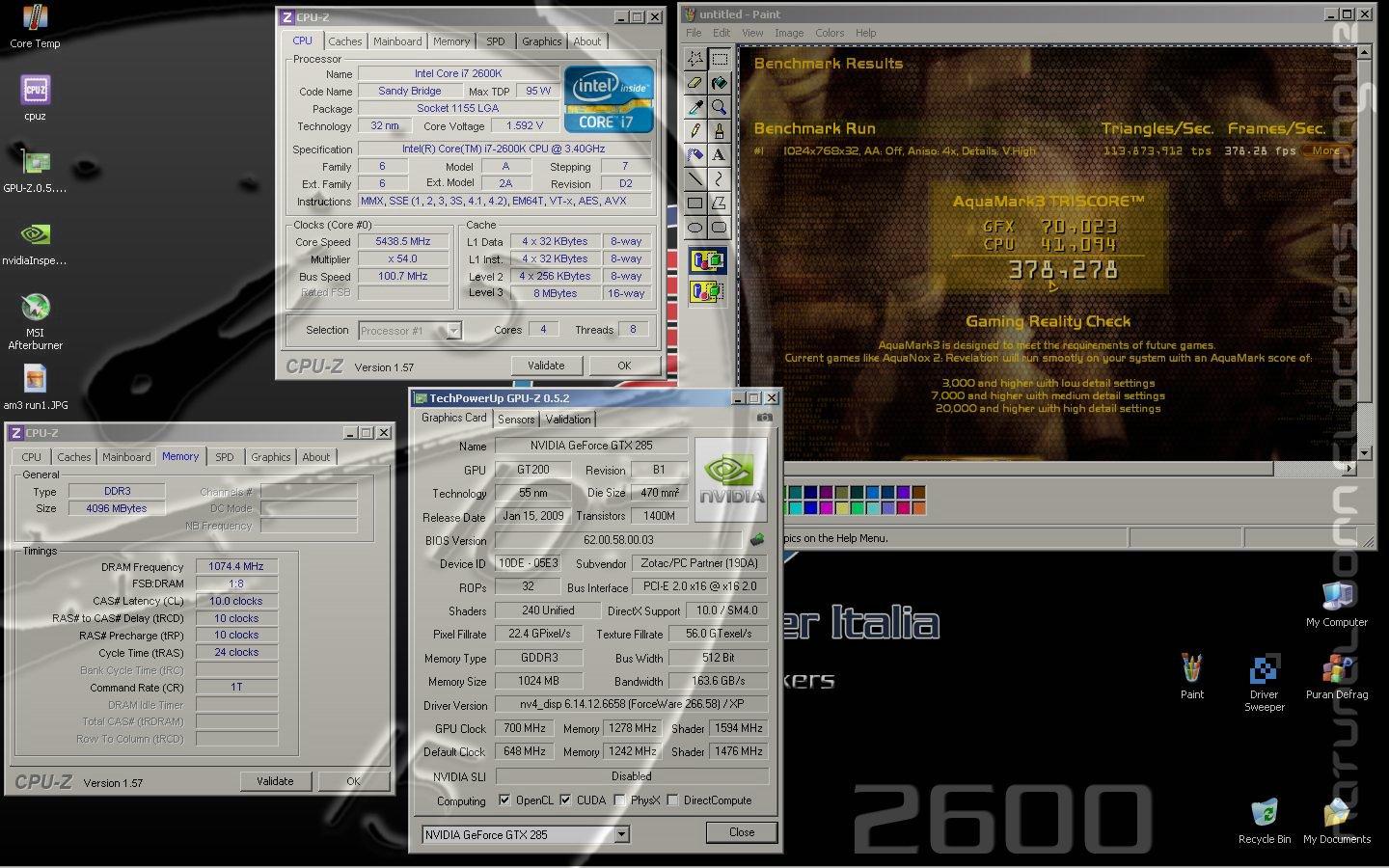This screenshot has width=1389, height=868.
Task: Select the Puran Defrag desktop icon
Action: point(1337,676)
